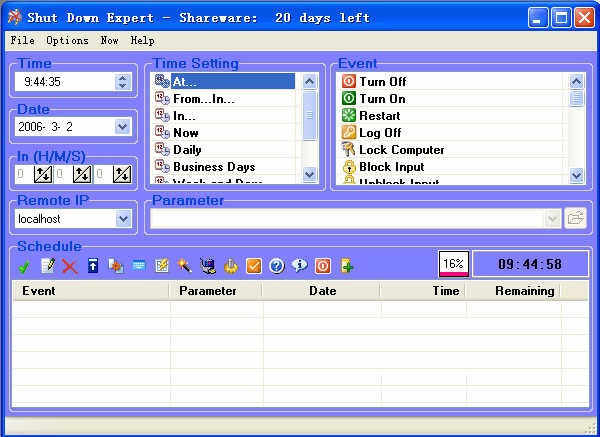Click the network computer icon
This screenshot has width=600, height=437.
tap(208, 266)
